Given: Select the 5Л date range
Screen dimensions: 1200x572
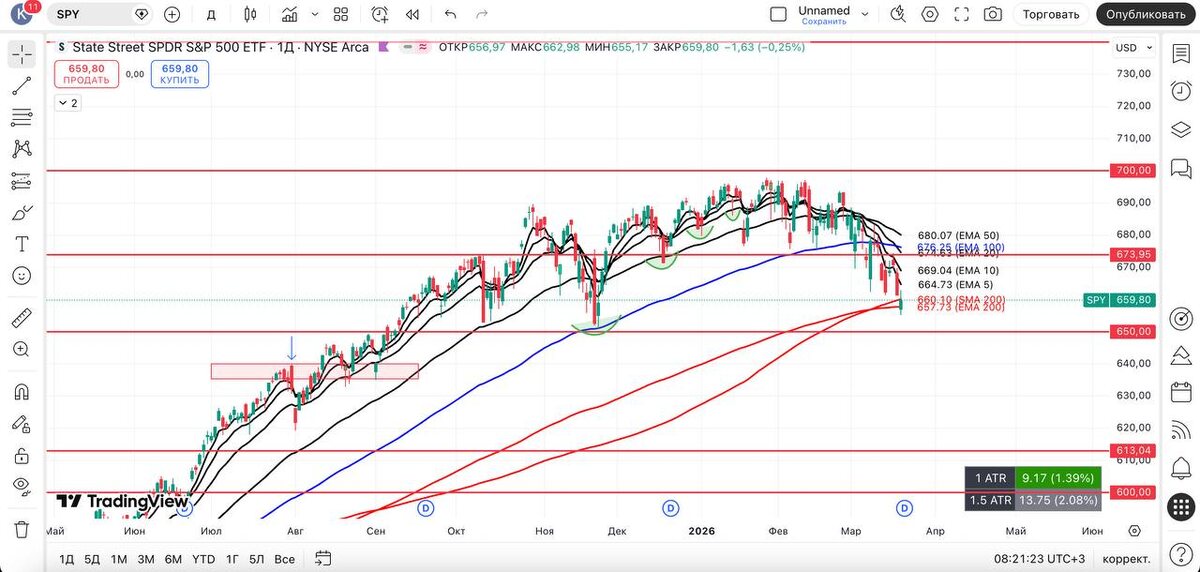Looking at the screenshot, I should click(x=257, y=558).
